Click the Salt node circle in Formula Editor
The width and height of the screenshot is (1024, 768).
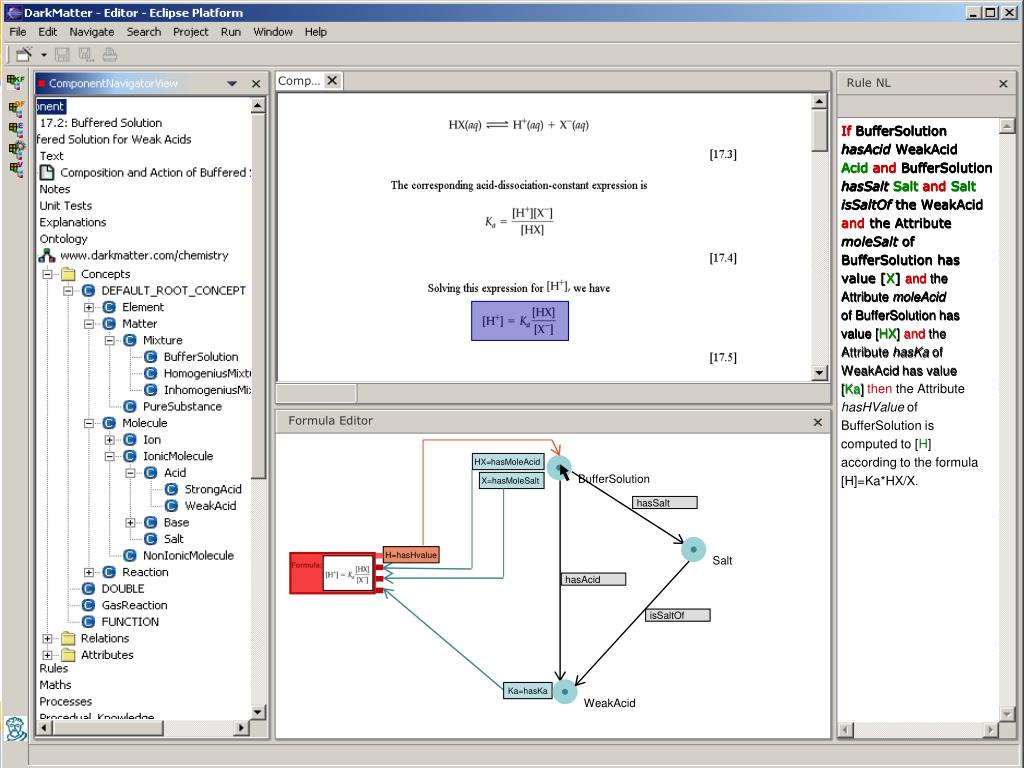pos(694,549)
